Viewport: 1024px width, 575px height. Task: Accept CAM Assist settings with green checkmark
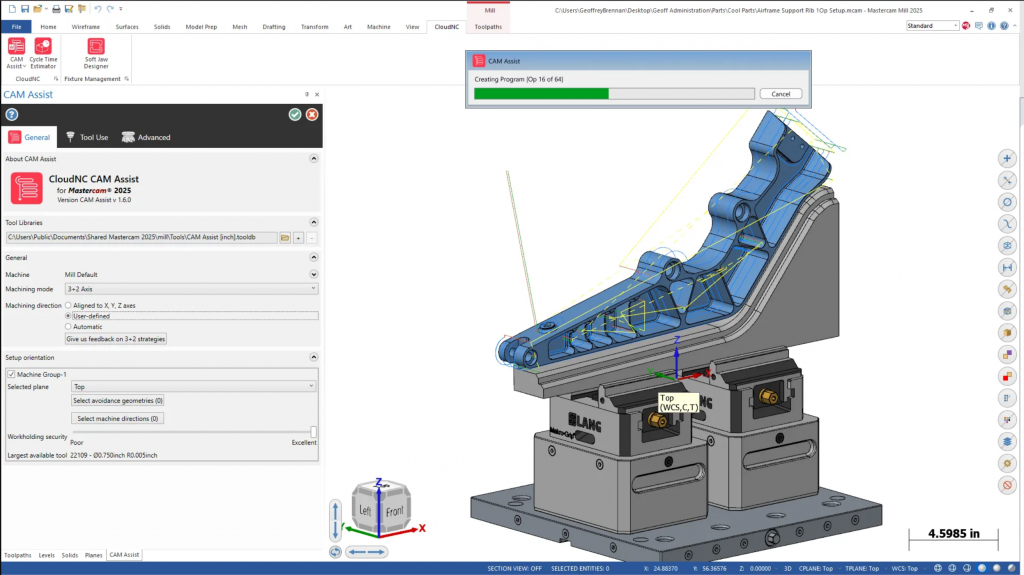point(295,114)
